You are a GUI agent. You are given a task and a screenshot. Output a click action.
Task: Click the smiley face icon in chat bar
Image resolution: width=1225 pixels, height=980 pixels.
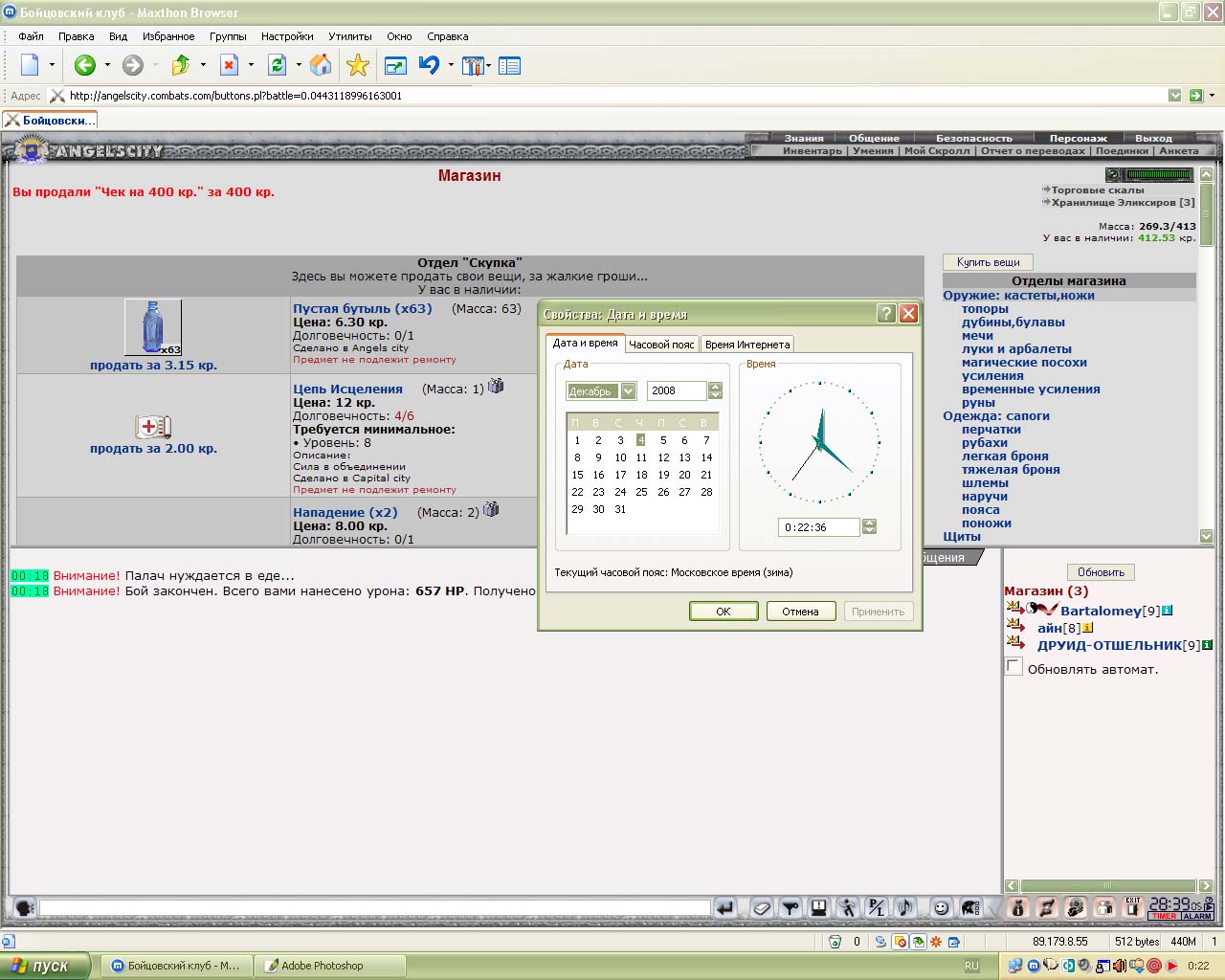tap(941, 907)
